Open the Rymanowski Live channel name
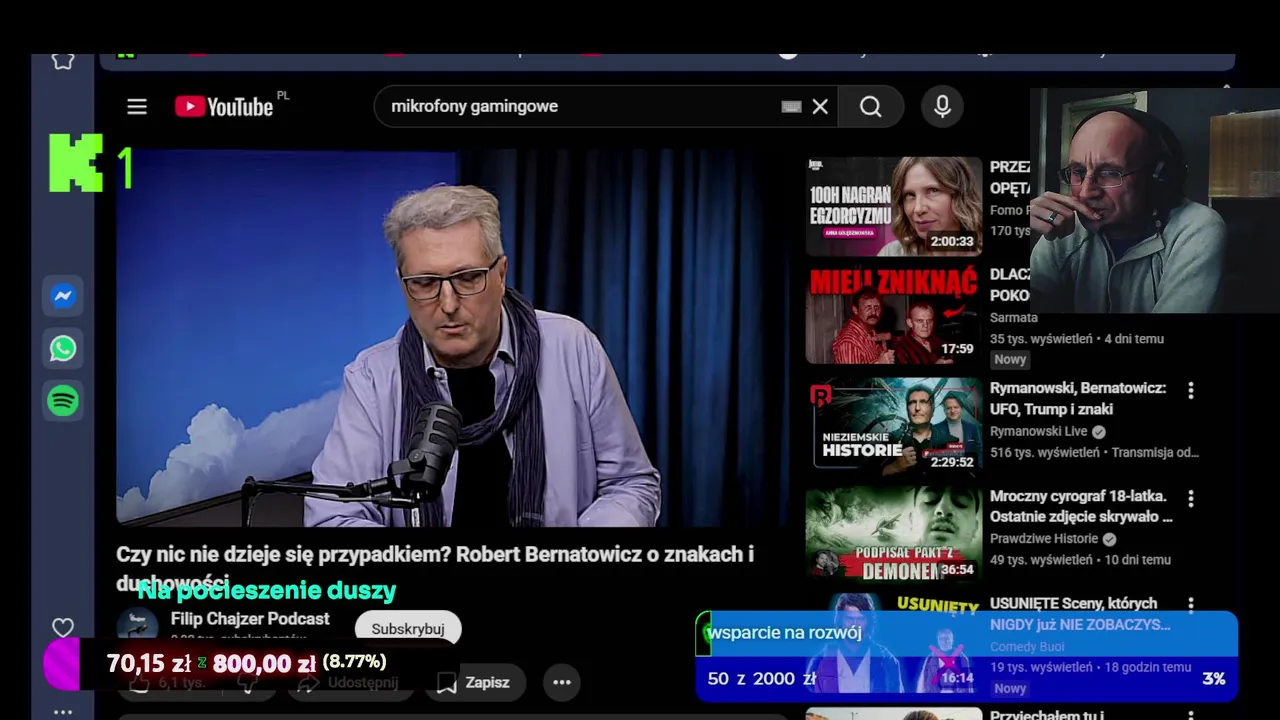 (1038, 431)
